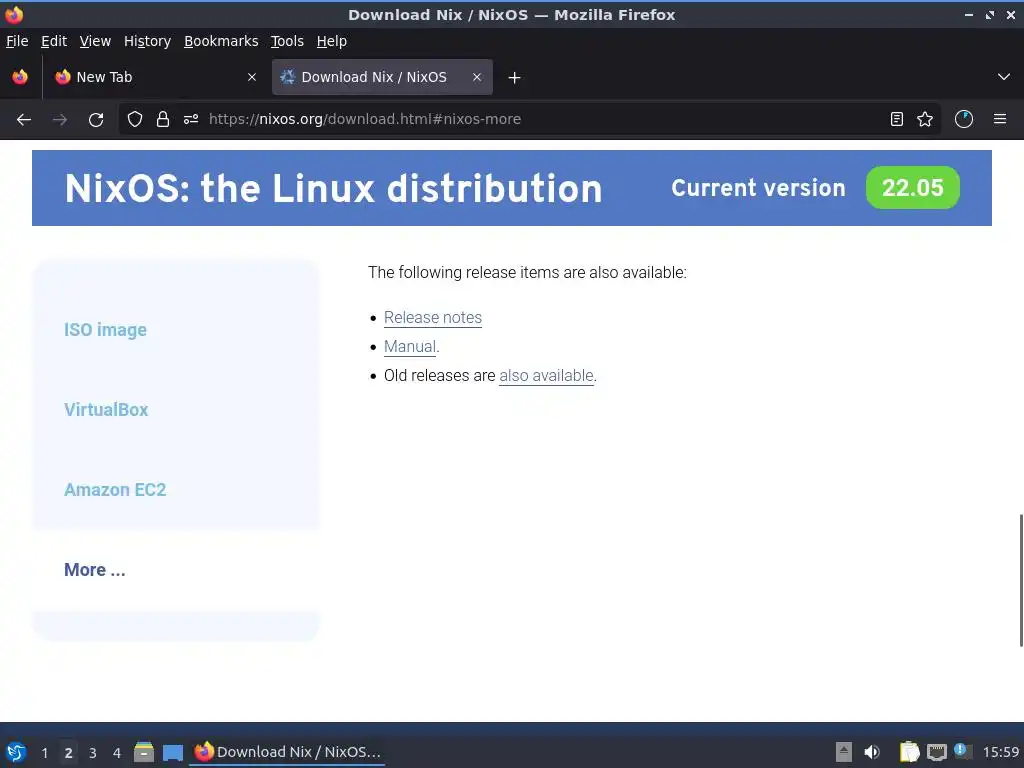The height and width of the screenshot is (768, 1024).
Task: Open the circular account icon in toolbar
Action: click(964, 120)
